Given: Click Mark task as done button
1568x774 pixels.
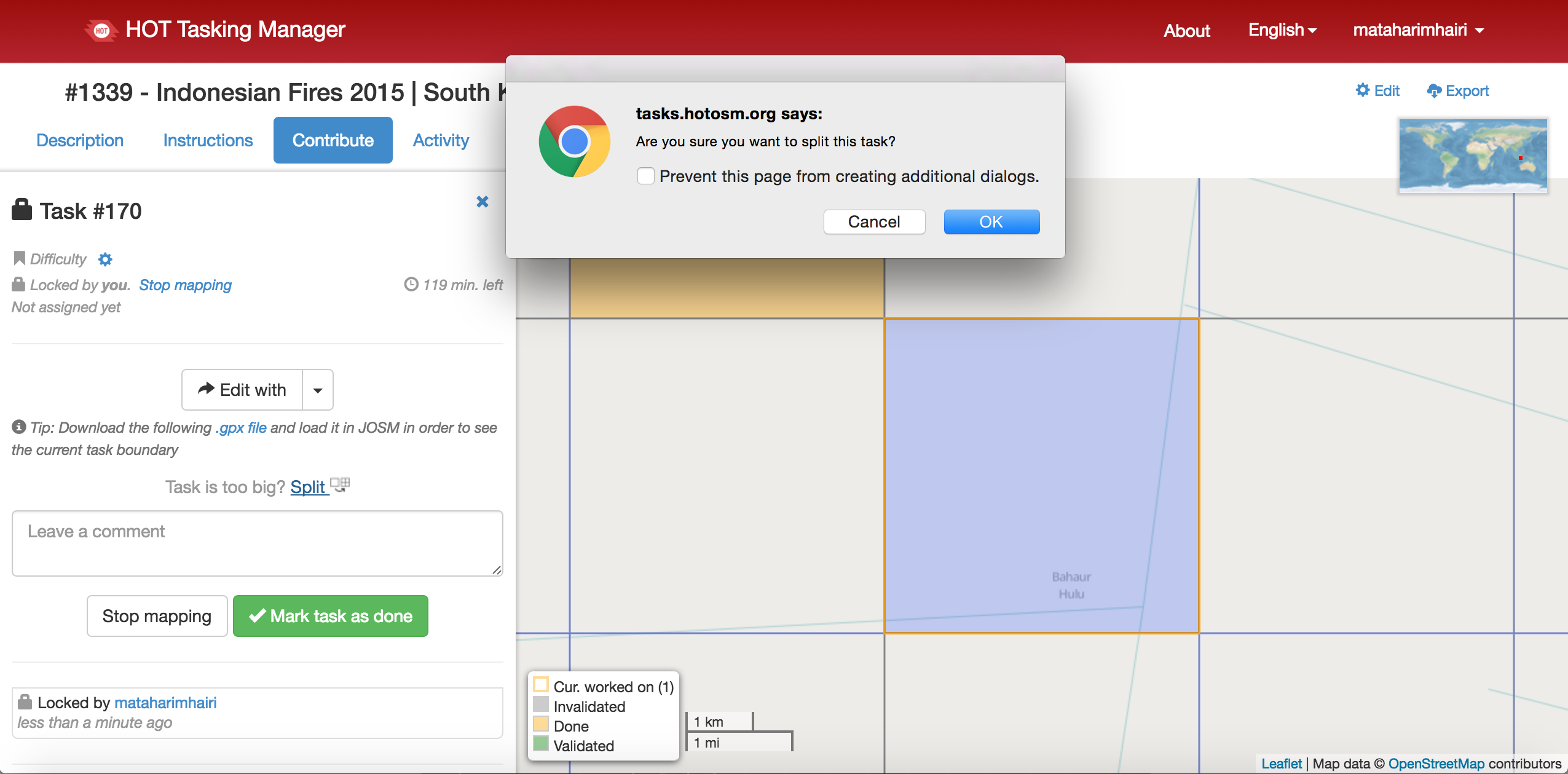Looking at the screenshot, I should tap(331, 616).
